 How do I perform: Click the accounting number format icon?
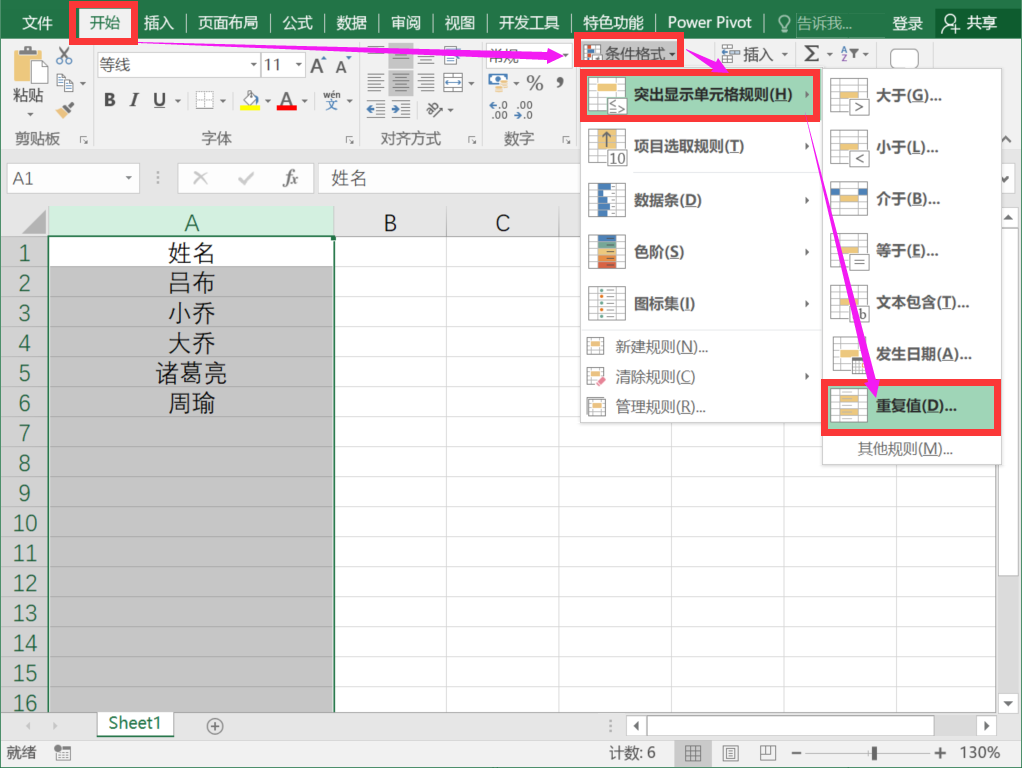[499, 82]
